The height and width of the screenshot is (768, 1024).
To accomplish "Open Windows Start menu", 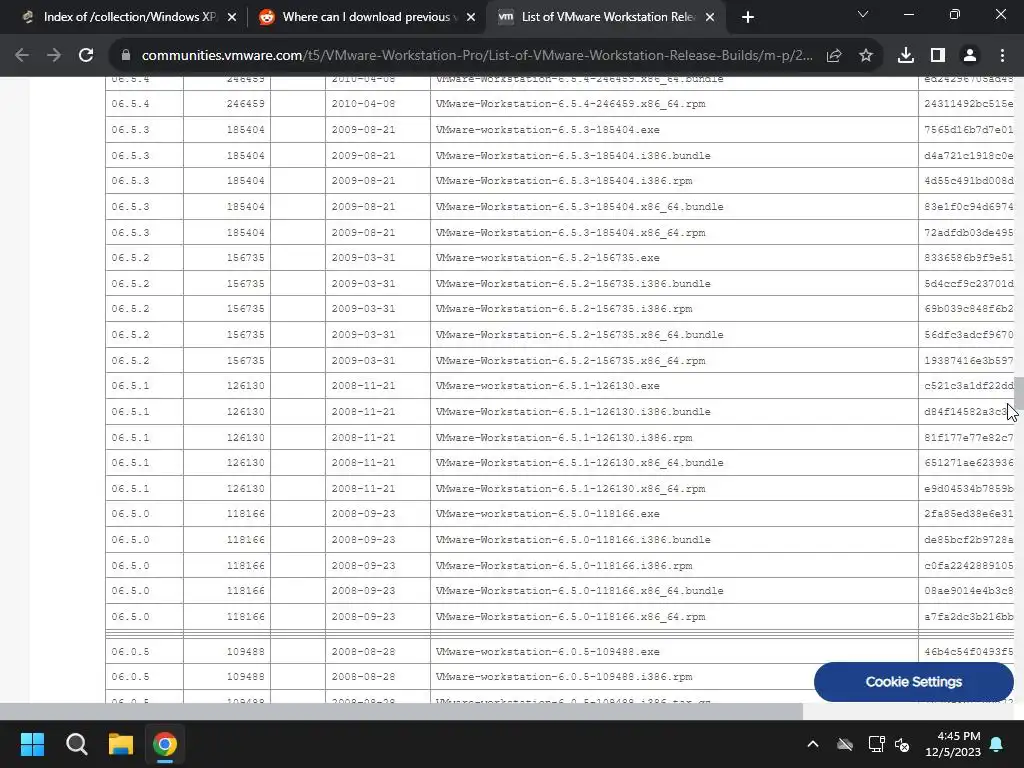I will click(32, 744).
